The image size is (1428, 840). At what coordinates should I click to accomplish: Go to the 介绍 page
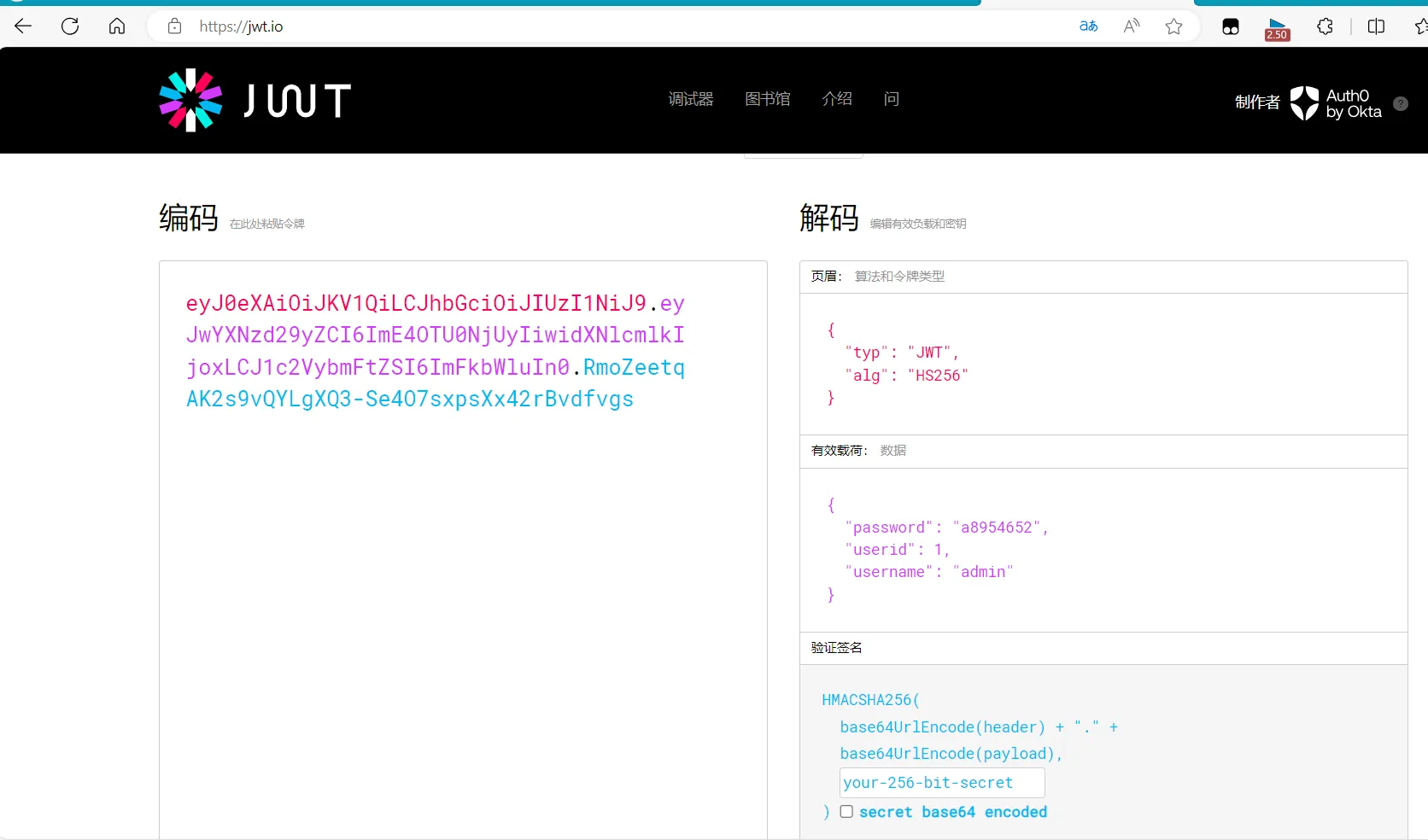point(836,99)
